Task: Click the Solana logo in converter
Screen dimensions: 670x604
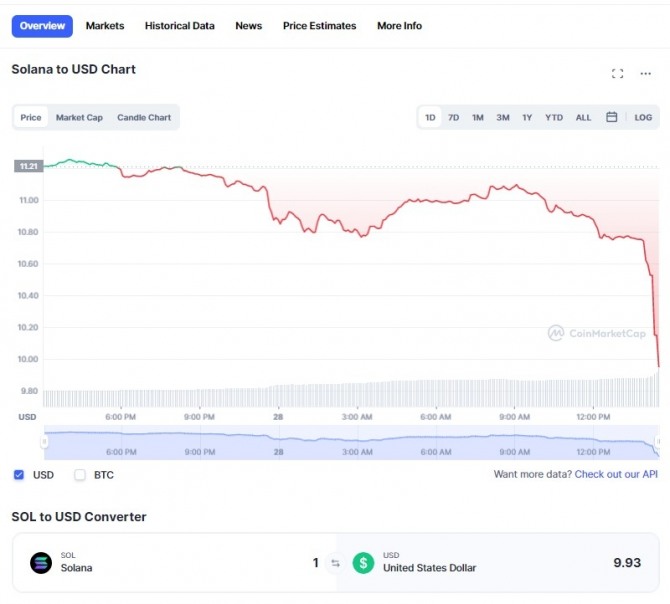Action: tap(41, 563)
